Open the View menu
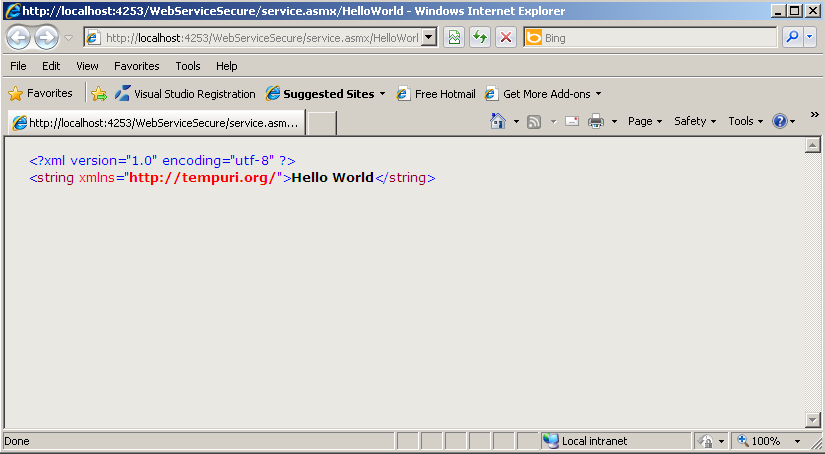The width and height of the screenshot is (825, 454). (87, 66)
